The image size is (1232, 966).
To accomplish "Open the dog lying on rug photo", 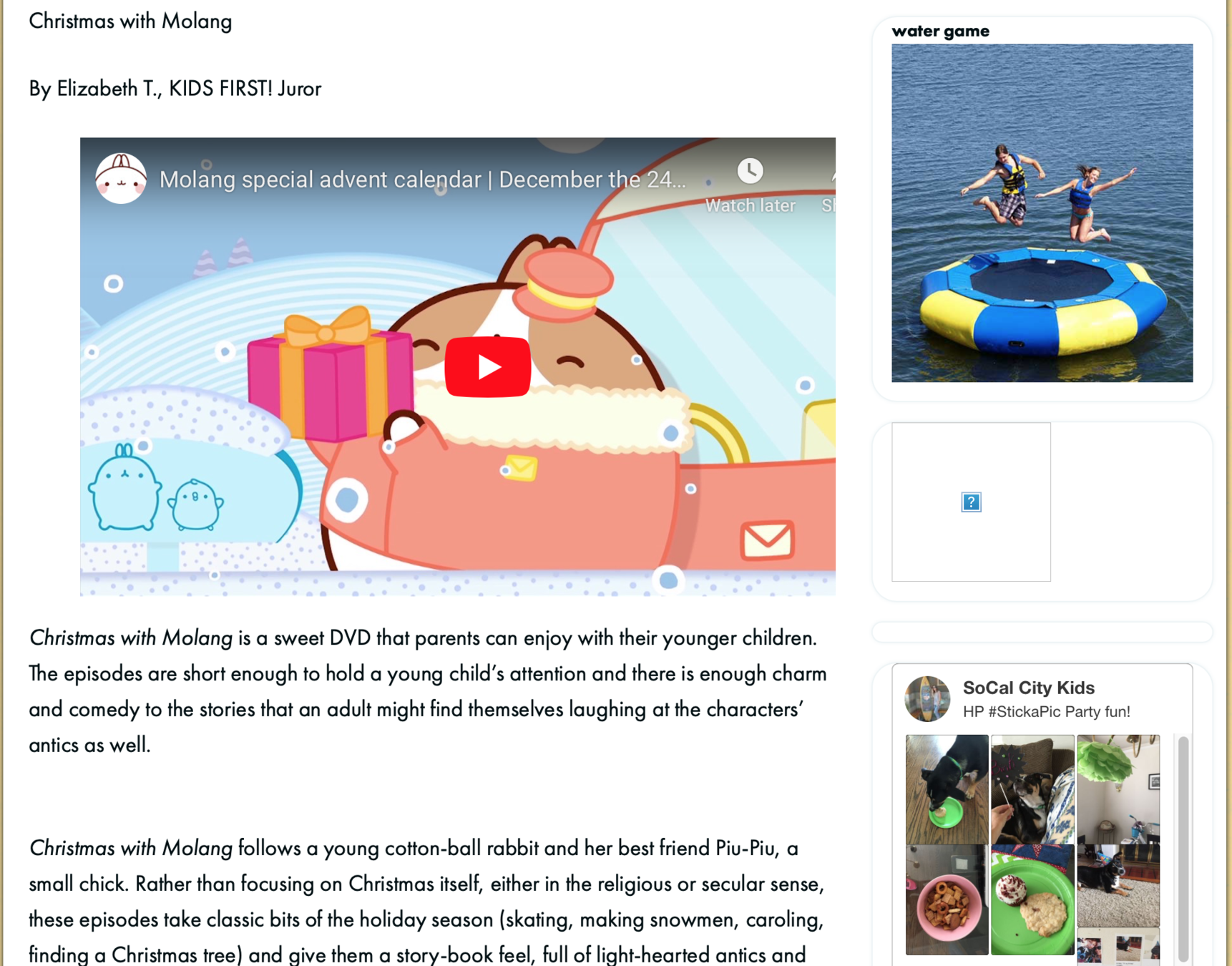I will [x=1118, y=886].
